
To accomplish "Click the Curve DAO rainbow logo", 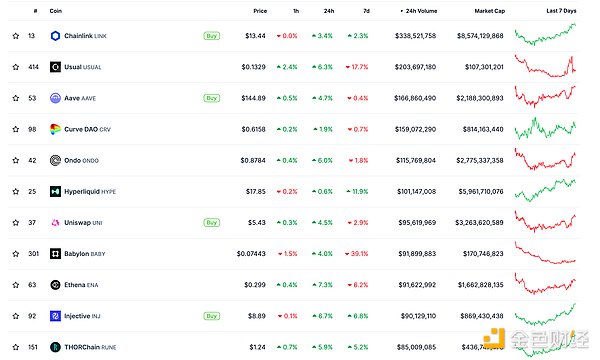I will 55,129.
